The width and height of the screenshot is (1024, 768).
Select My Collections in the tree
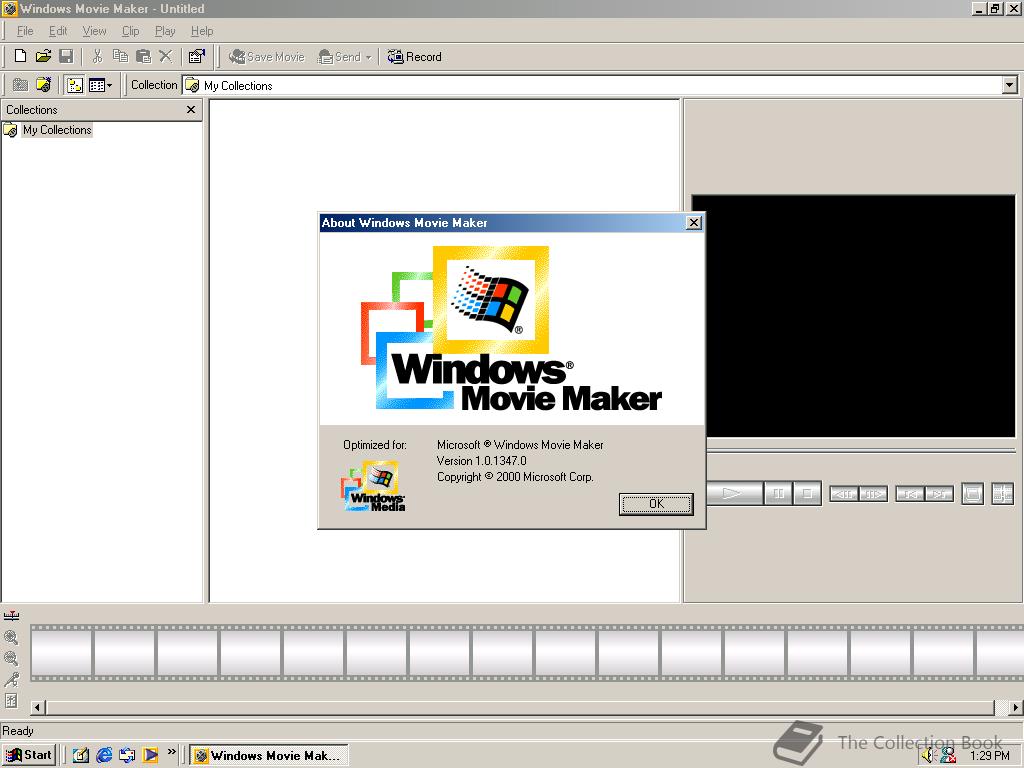click(x=57, y=130)
